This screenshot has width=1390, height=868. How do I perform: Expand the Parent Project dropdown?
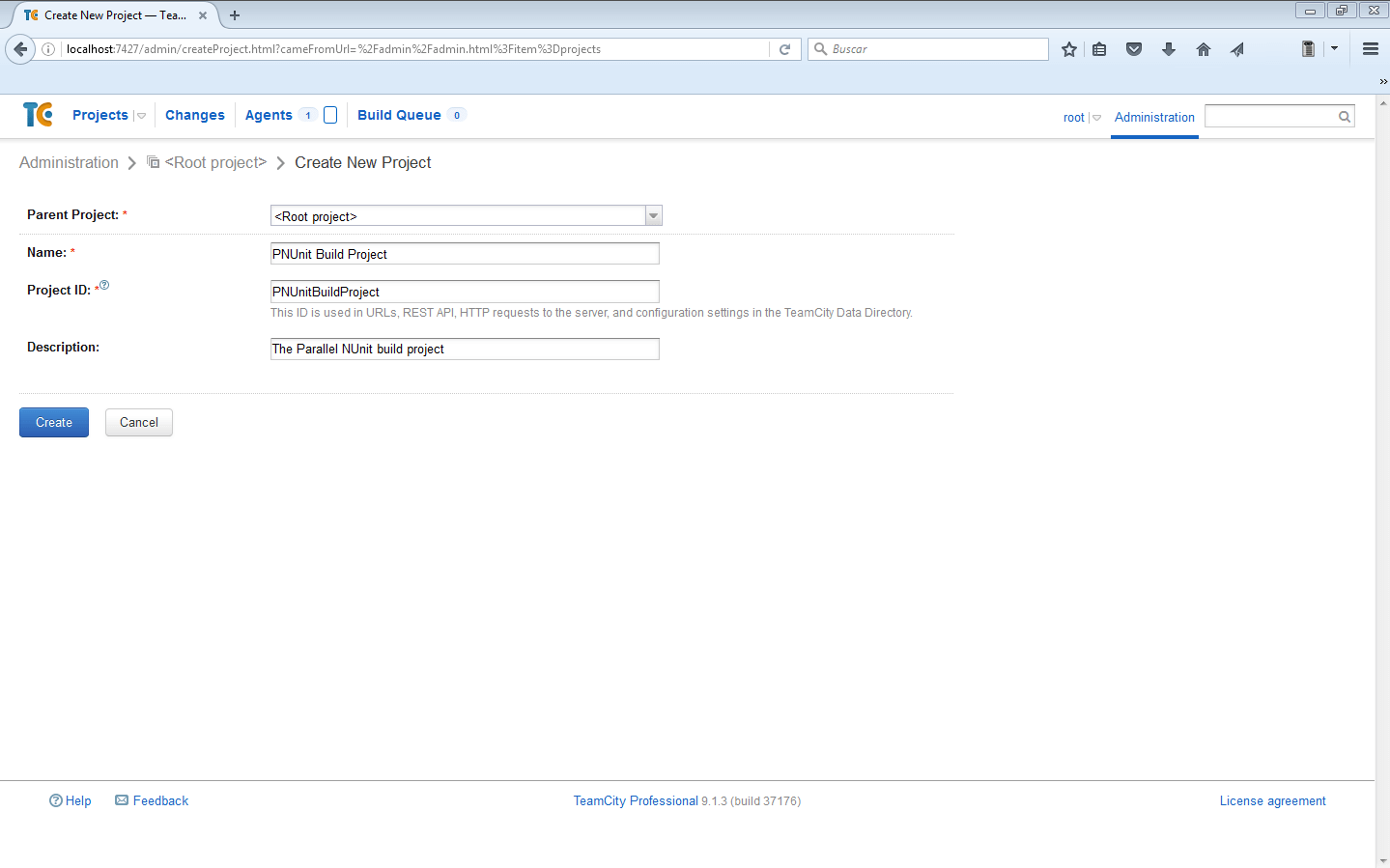pos(654,216)
